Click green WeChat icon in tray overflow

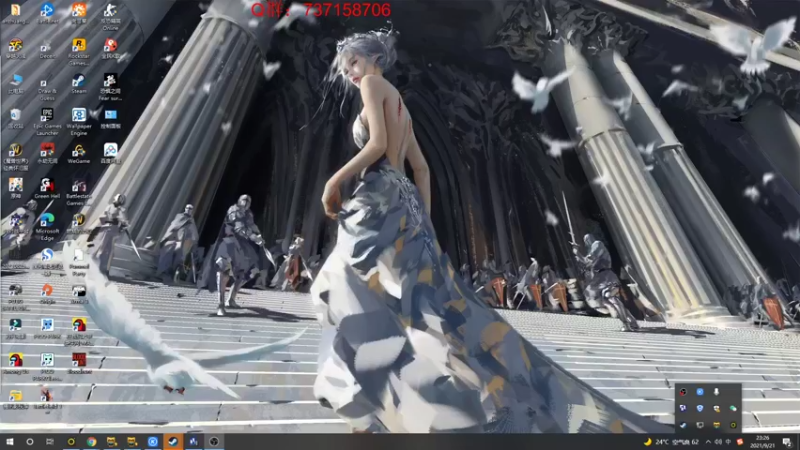(x=733, y=408)
